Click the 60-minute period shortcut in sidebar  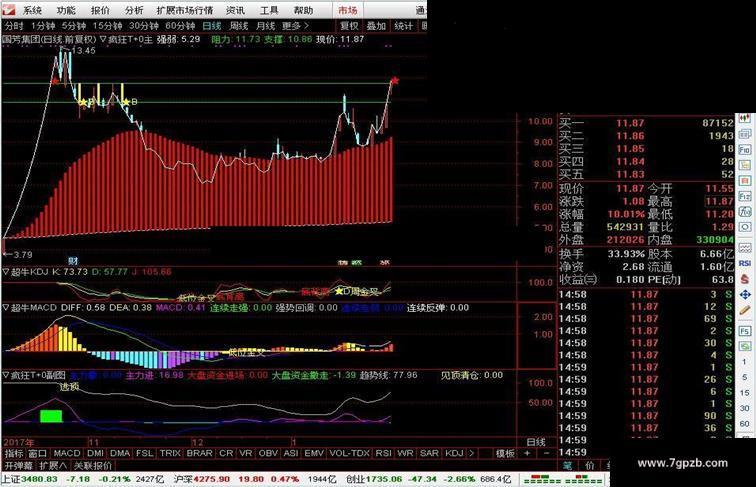click(744, 424)
